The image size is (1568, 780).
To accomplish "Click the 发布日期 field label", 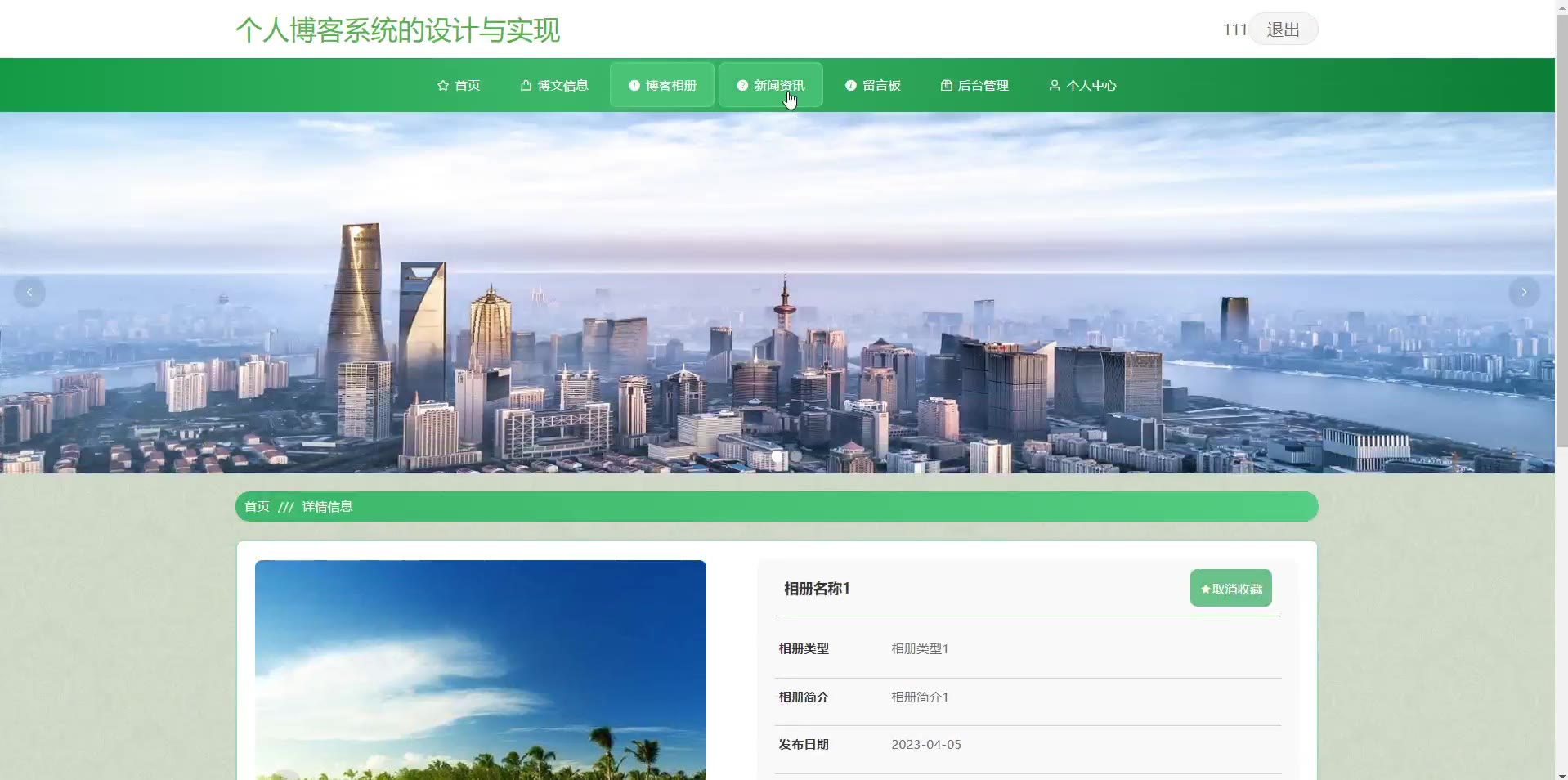I will pos(804,745).
